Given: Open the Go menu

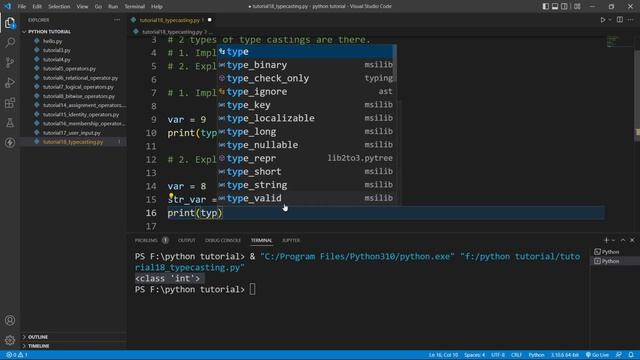Looking at the screenshot, I should (98, 7).
